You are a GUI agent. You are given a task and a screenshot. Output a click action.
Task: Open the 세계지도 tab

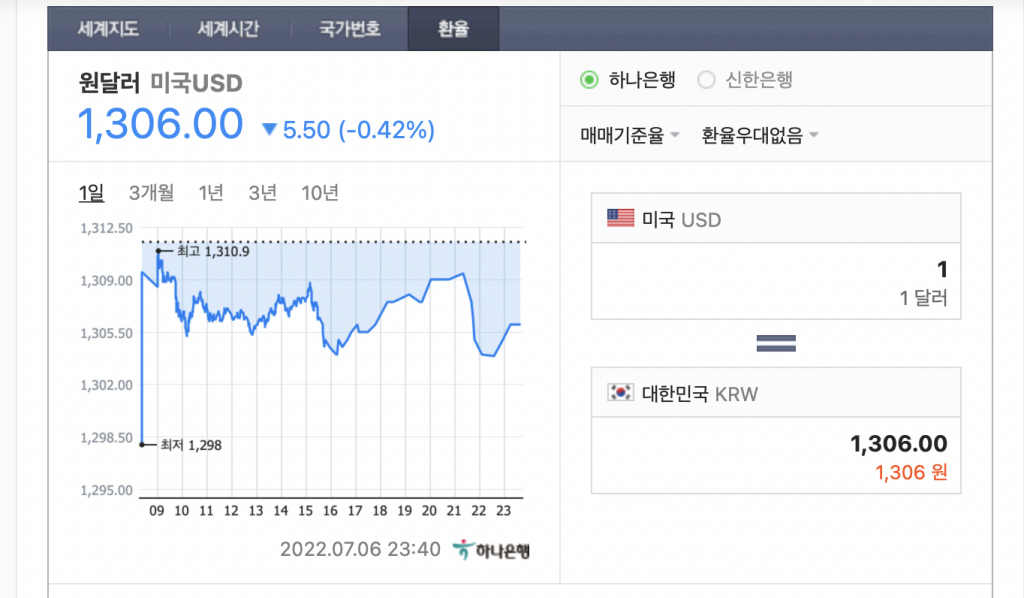(108, 28)
